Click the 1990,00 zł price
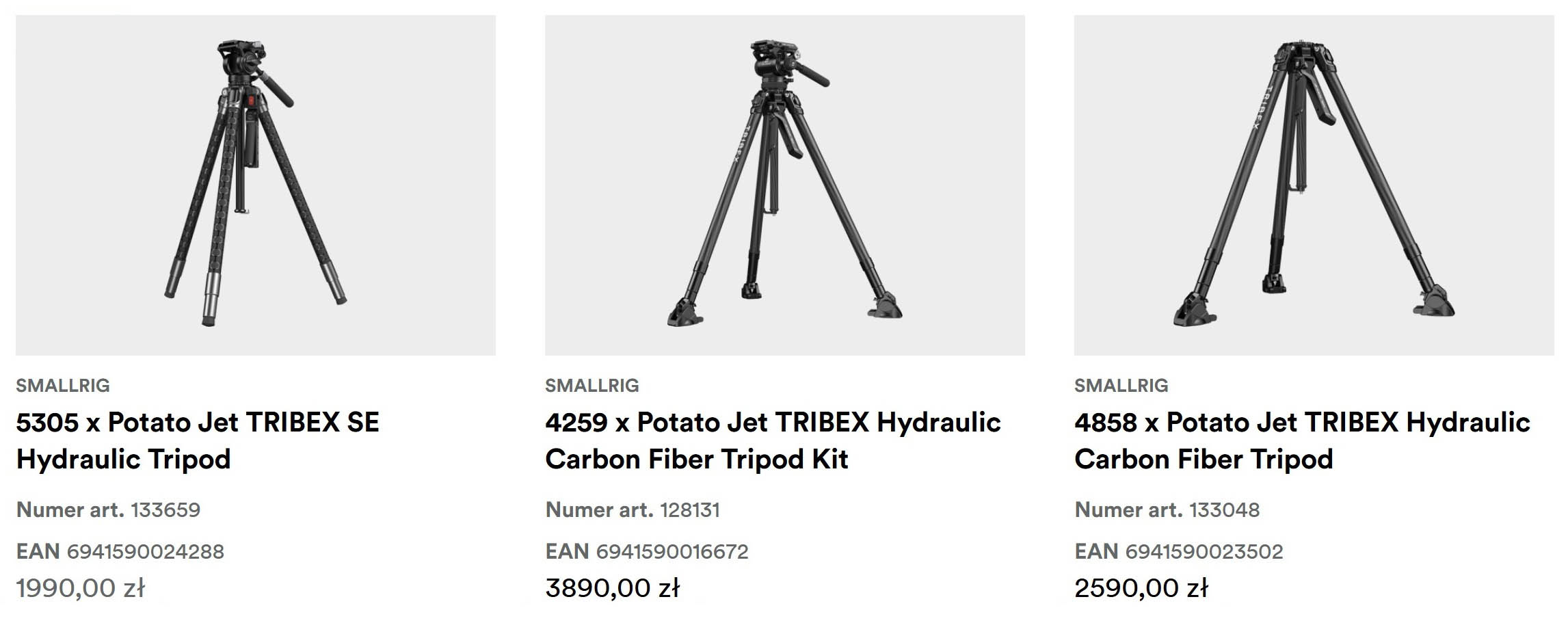This screenshot has width=1568, height=623. pyautogui.click(x=81, y=588)
